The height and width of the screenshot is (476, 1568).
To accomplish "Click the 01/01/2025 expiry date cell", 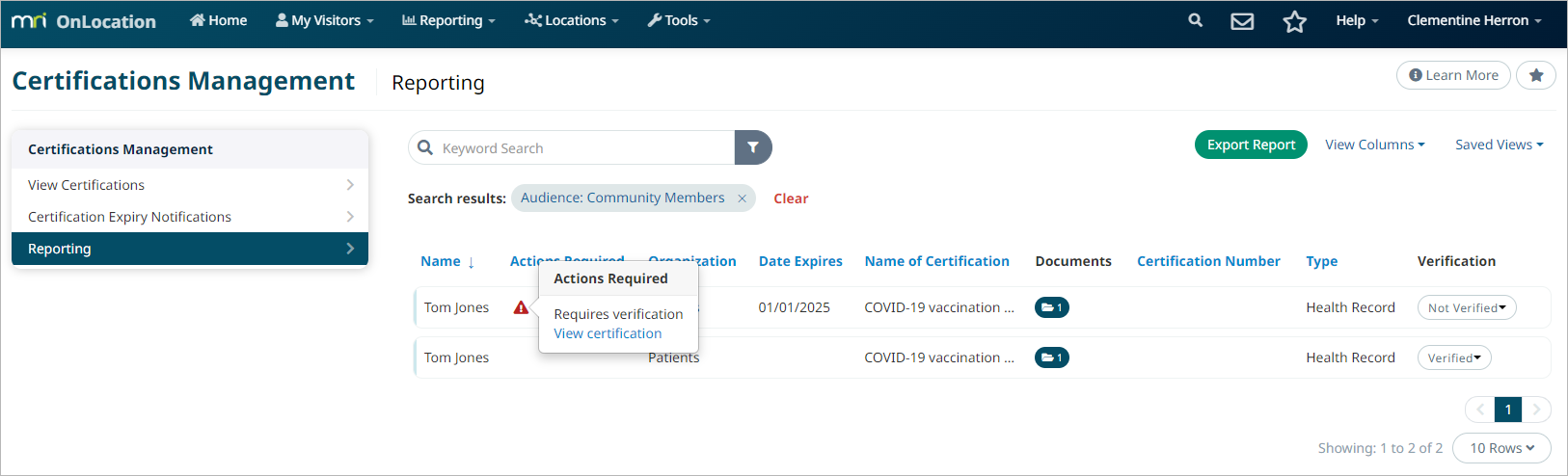I will pyautogui.click(x=794, y=307).
